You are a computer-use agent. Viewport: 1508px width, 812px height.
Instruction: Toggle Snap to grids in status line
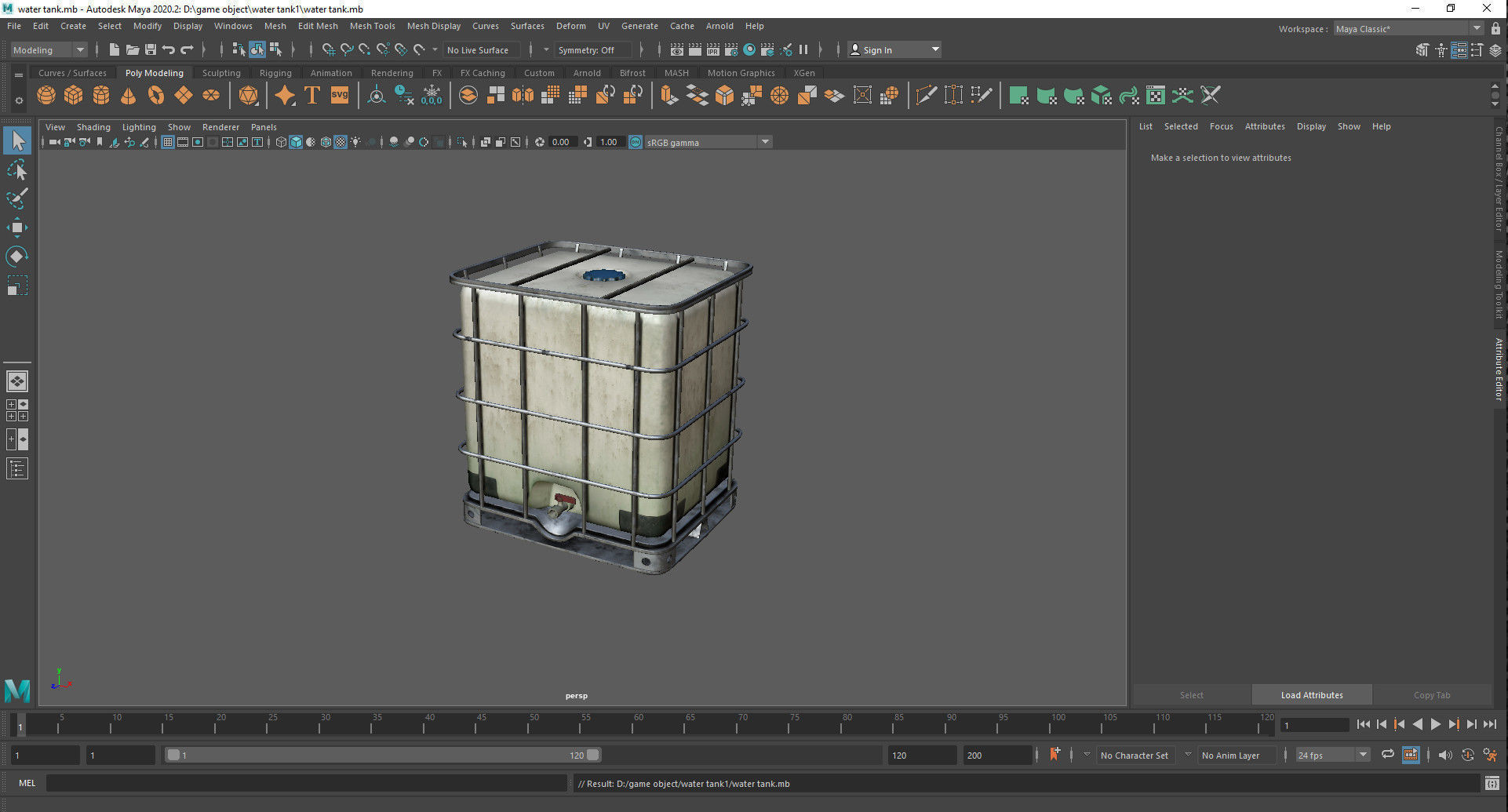coord(329,49)
